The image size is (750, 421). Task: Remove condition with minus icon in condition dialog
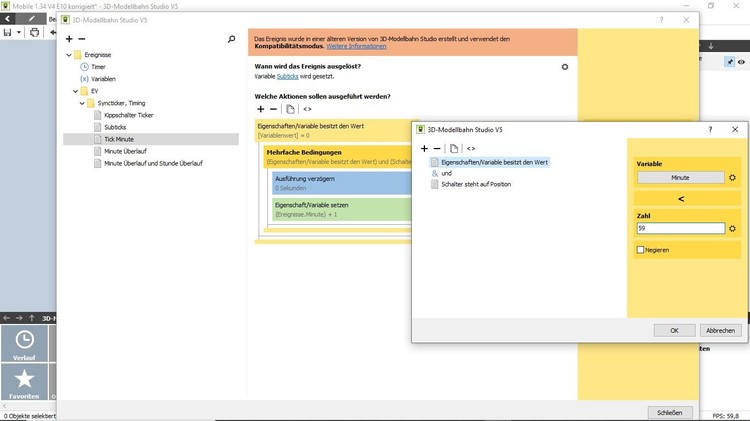[x=437, y=148]
